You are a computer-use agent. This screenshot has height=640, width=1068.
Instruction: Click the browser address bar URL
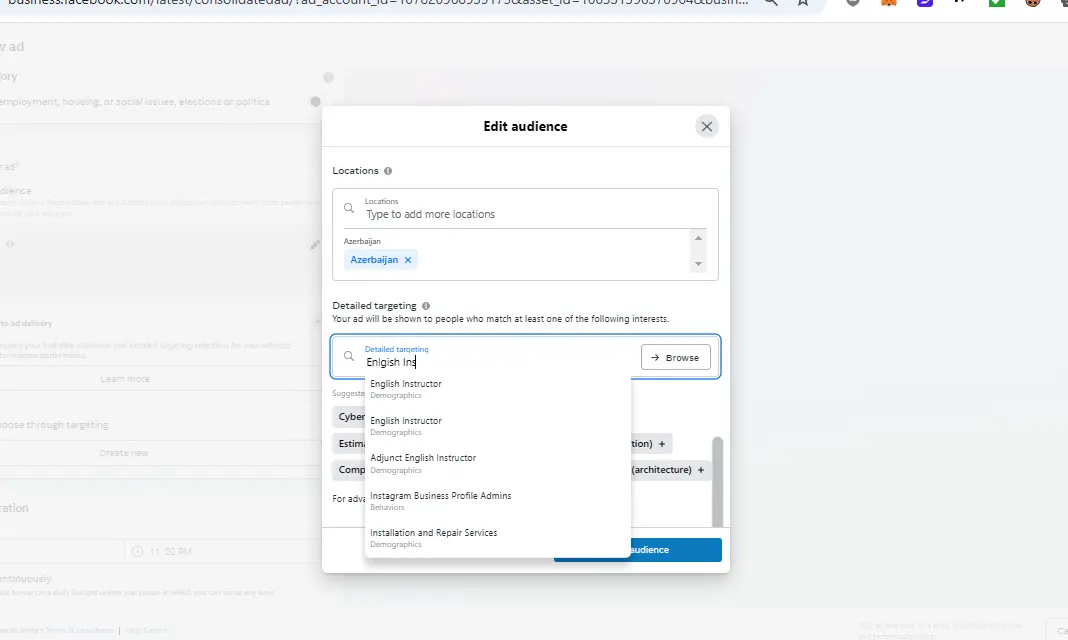click(378, 3)
